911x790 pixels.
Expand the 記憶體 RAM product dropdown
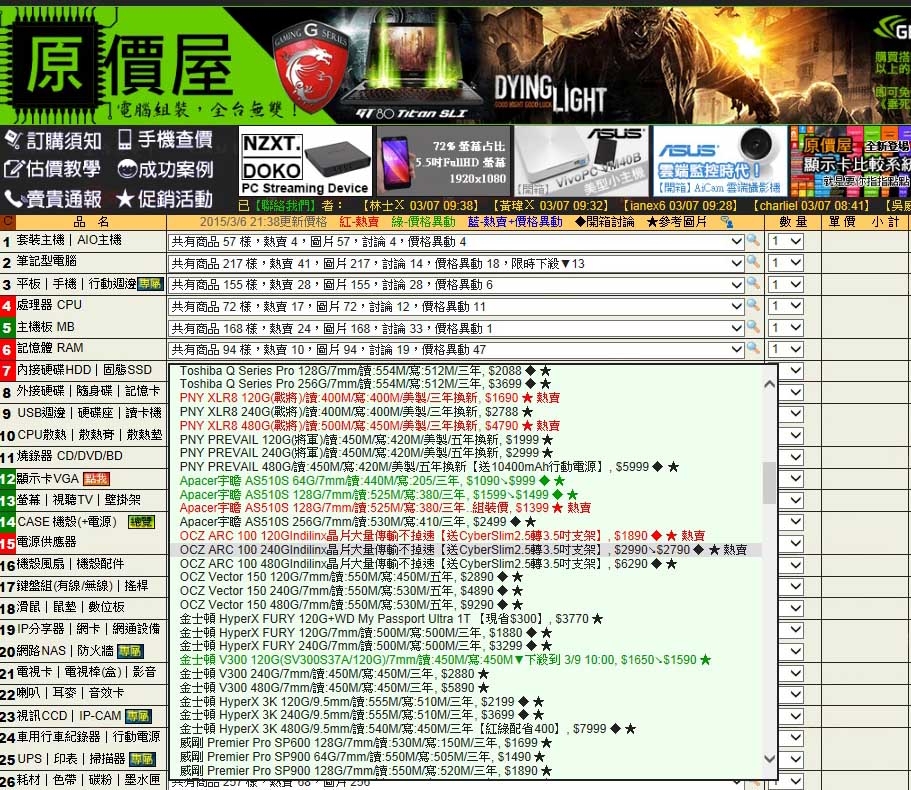click(456, 350)
